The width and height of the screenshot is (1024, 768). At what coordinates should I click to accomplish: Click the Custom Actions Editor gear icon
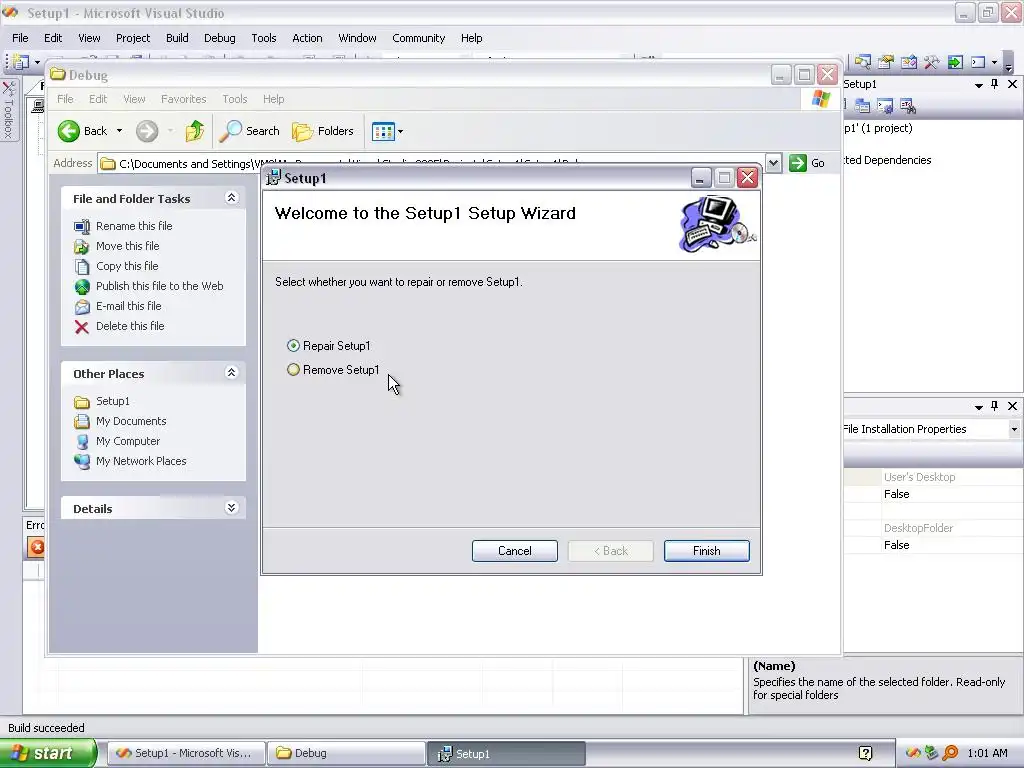(x=885, y=105)
